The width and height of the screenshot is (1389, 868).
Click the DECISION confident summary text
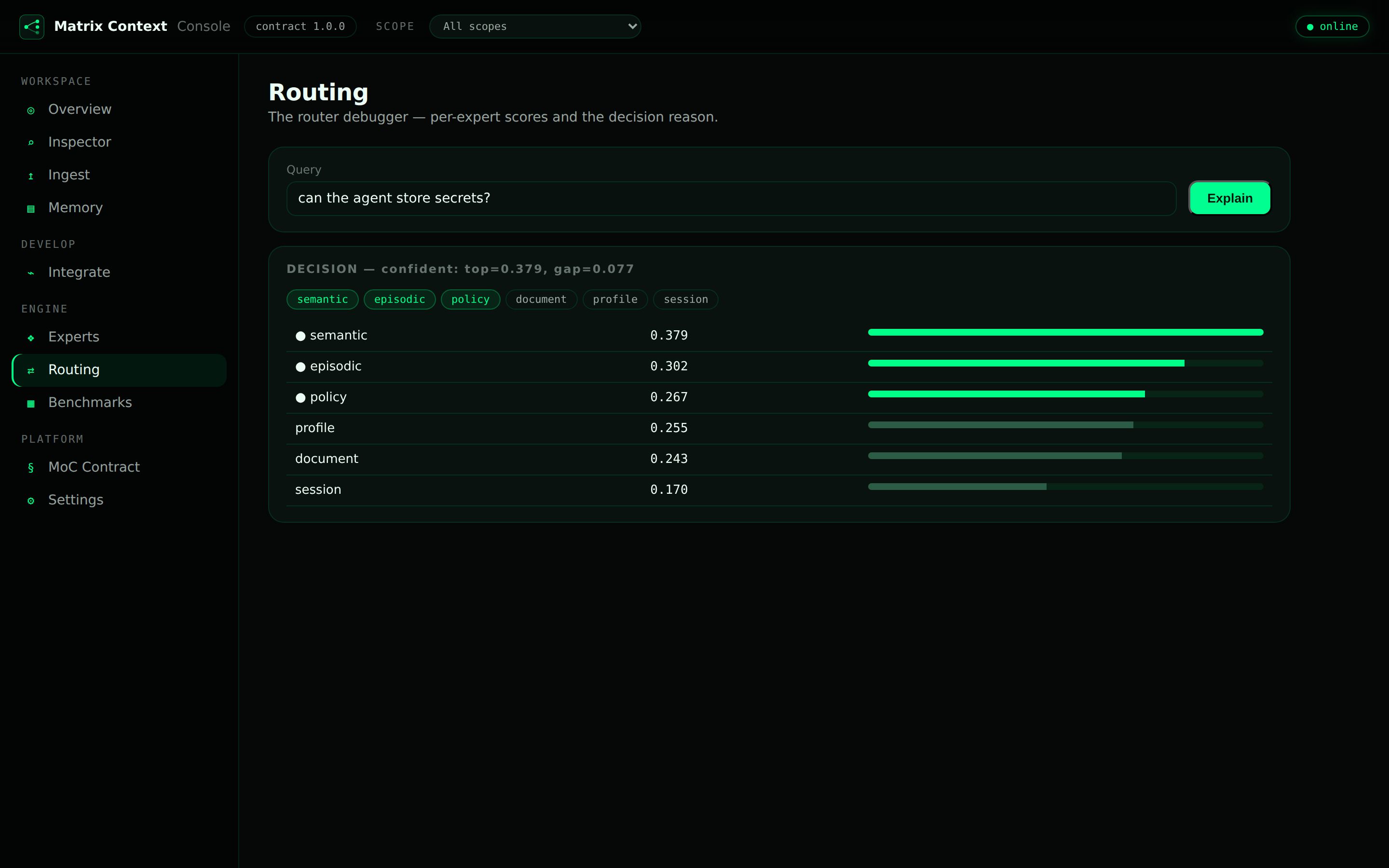coord(460,269)
